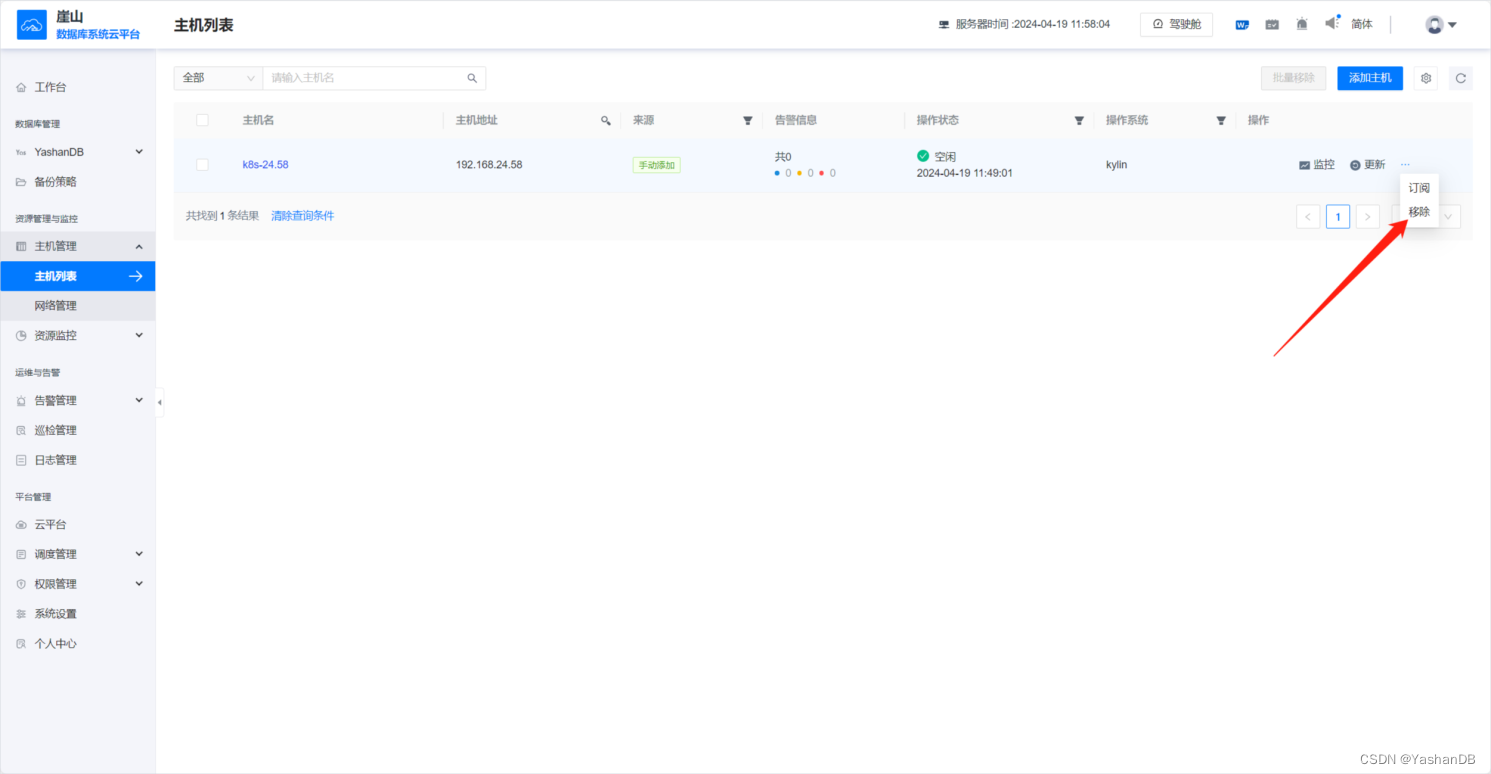Select page 1 in pagination
Image resolution: width=1491 pixels, height=774 pixels.
[1338, 217]
